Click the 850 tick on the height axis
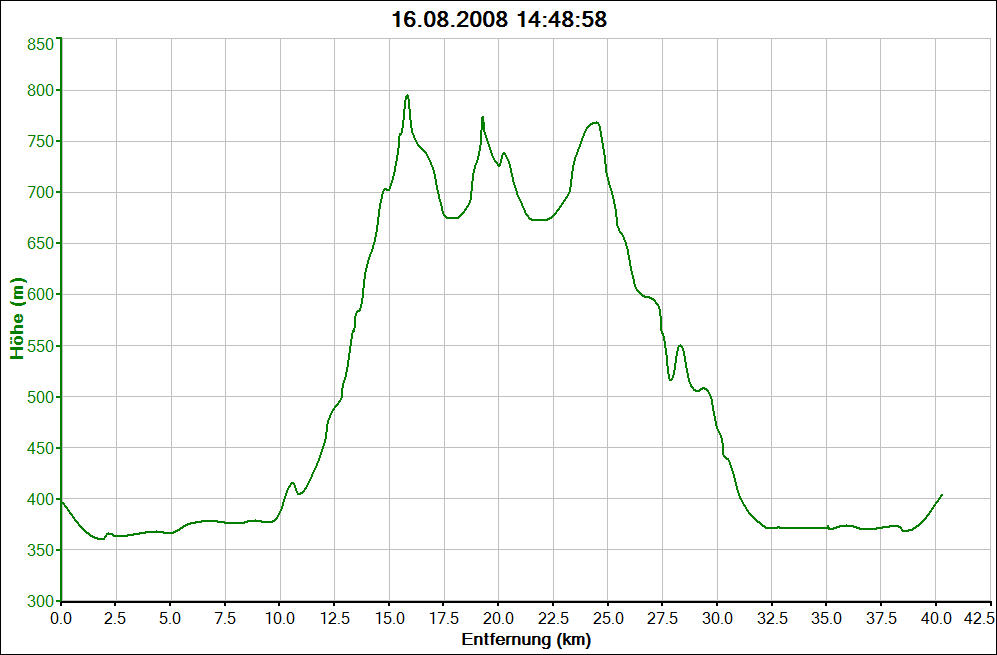 click(x=40, y=45)
